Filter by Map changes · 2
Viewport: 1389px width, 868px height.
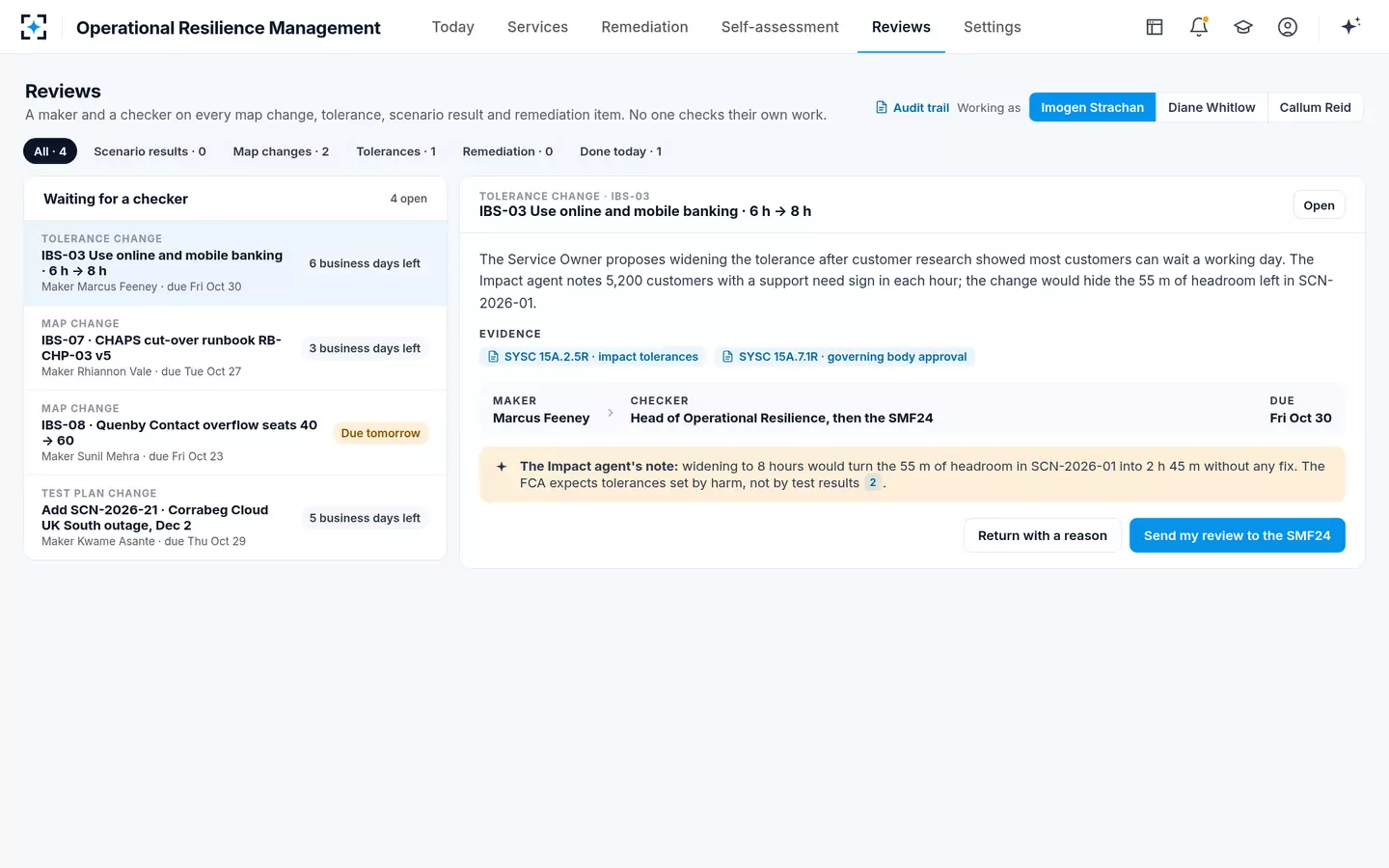281,151
